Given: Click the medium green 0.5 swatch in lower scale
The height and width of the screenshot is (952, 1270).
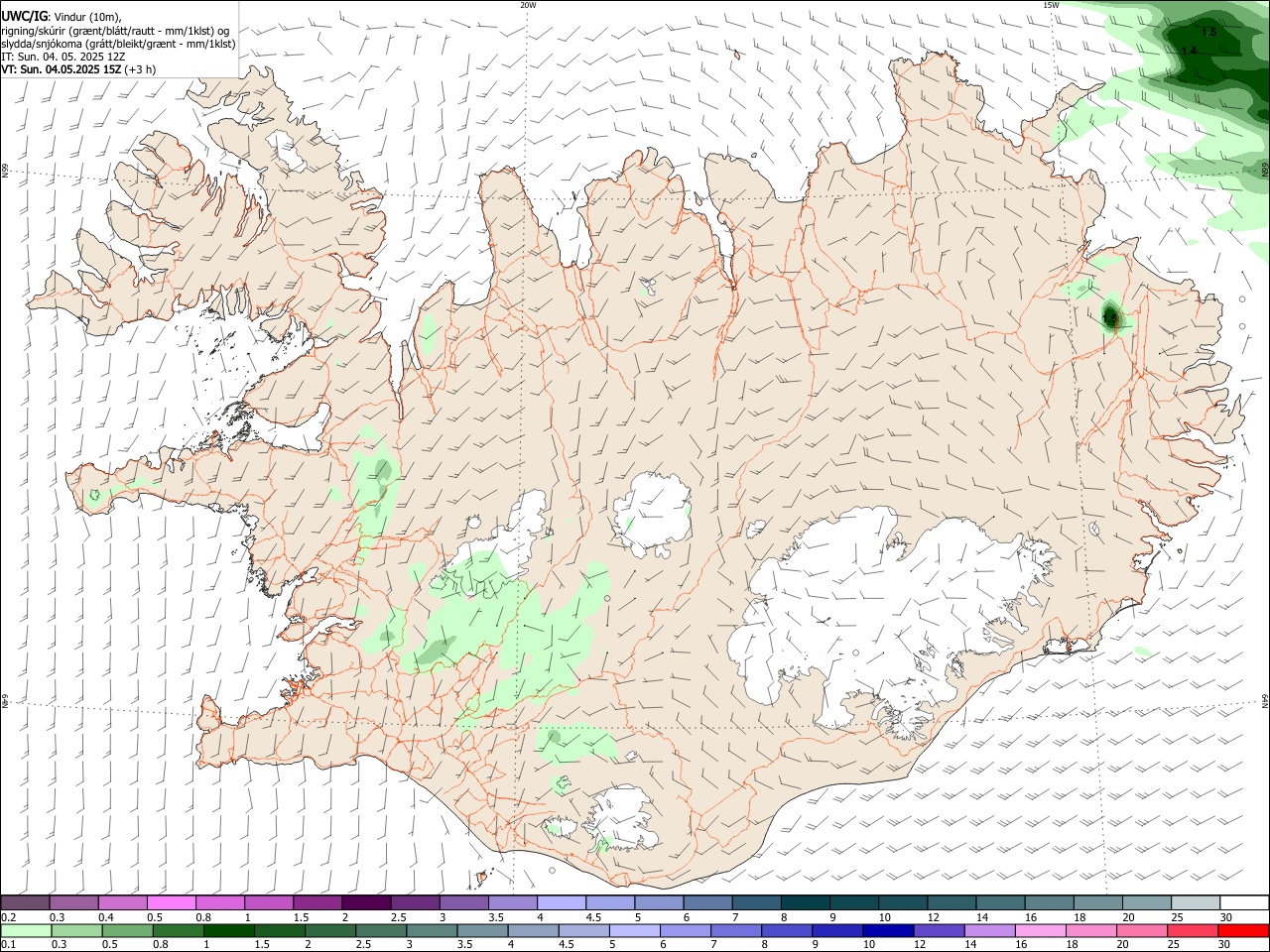Looking at the screenshot, I should click(127, 931).
